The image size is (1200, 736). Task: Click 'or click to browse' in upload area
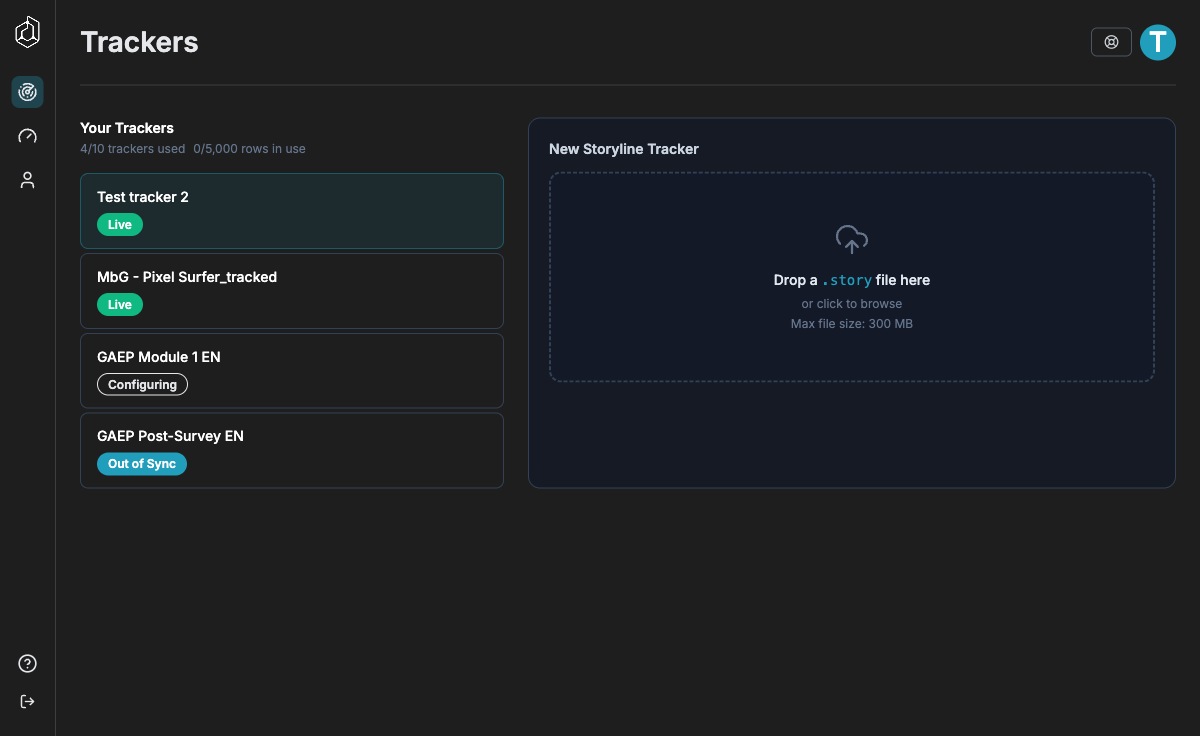coord(852,304)
